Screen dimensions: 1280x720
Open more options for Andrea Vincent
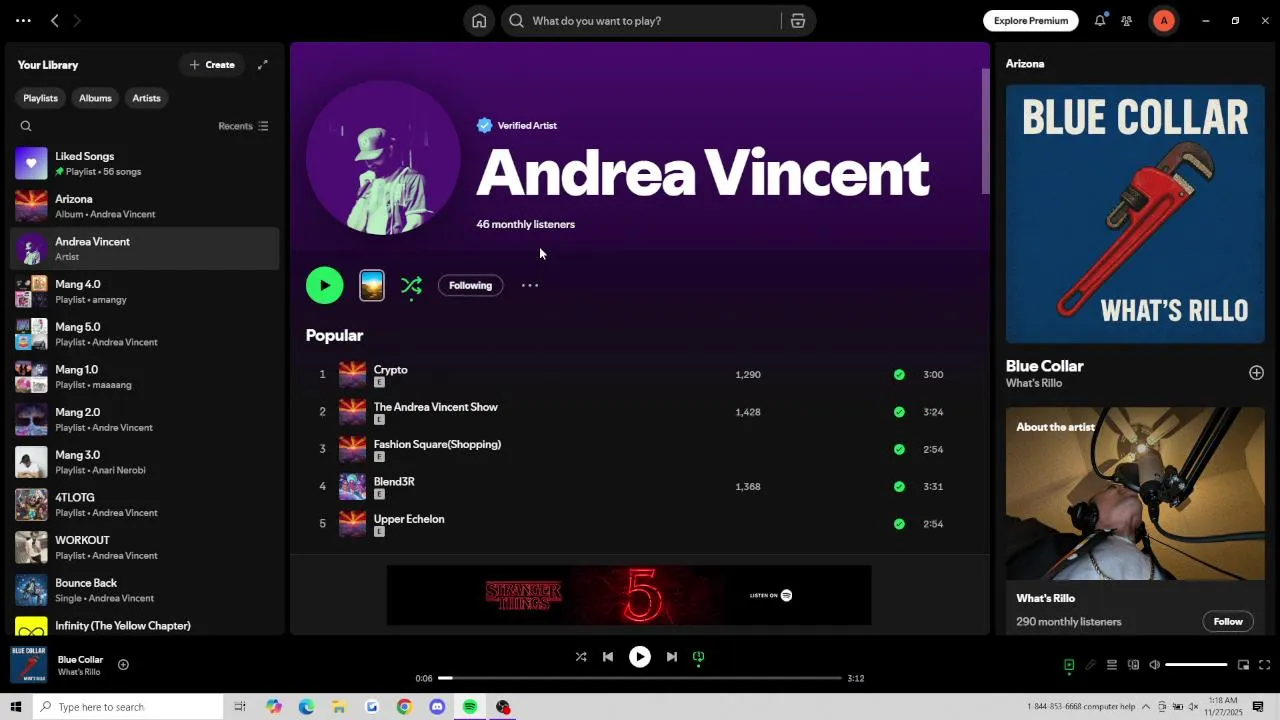pos(530,286)
